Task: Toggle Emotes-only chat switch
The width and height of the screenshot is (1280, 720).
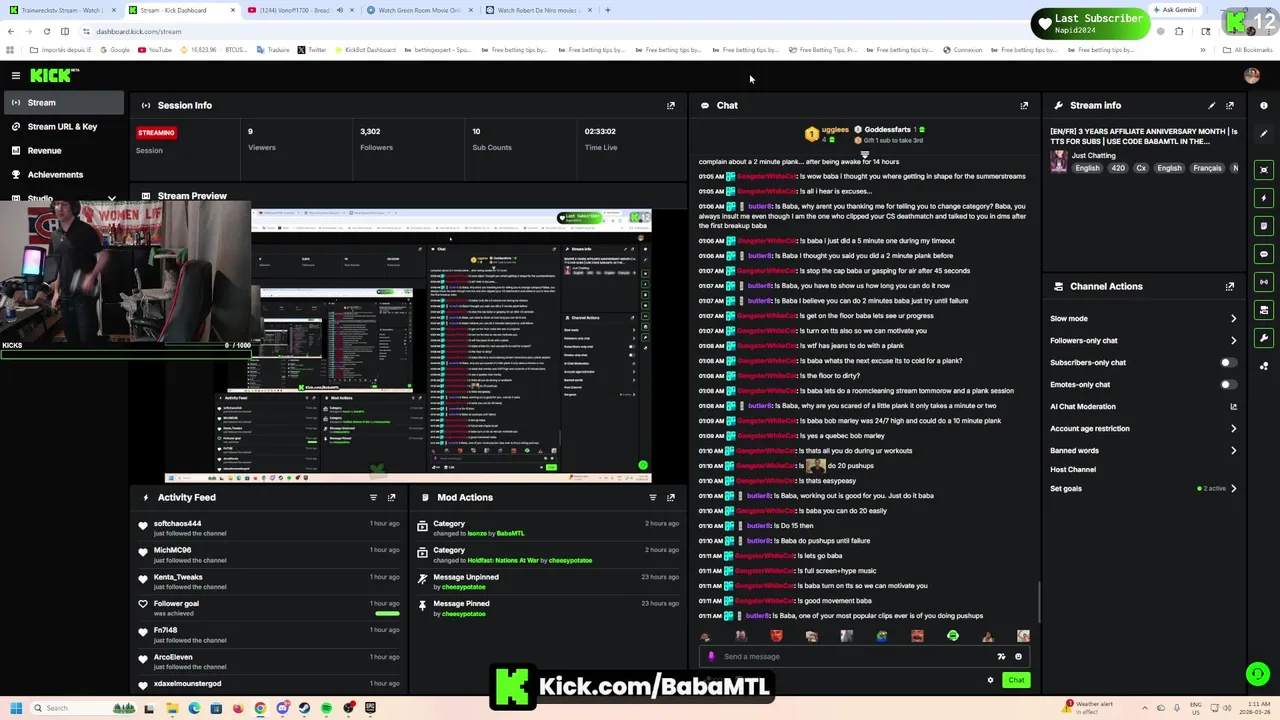Action: coord(1227,385)
